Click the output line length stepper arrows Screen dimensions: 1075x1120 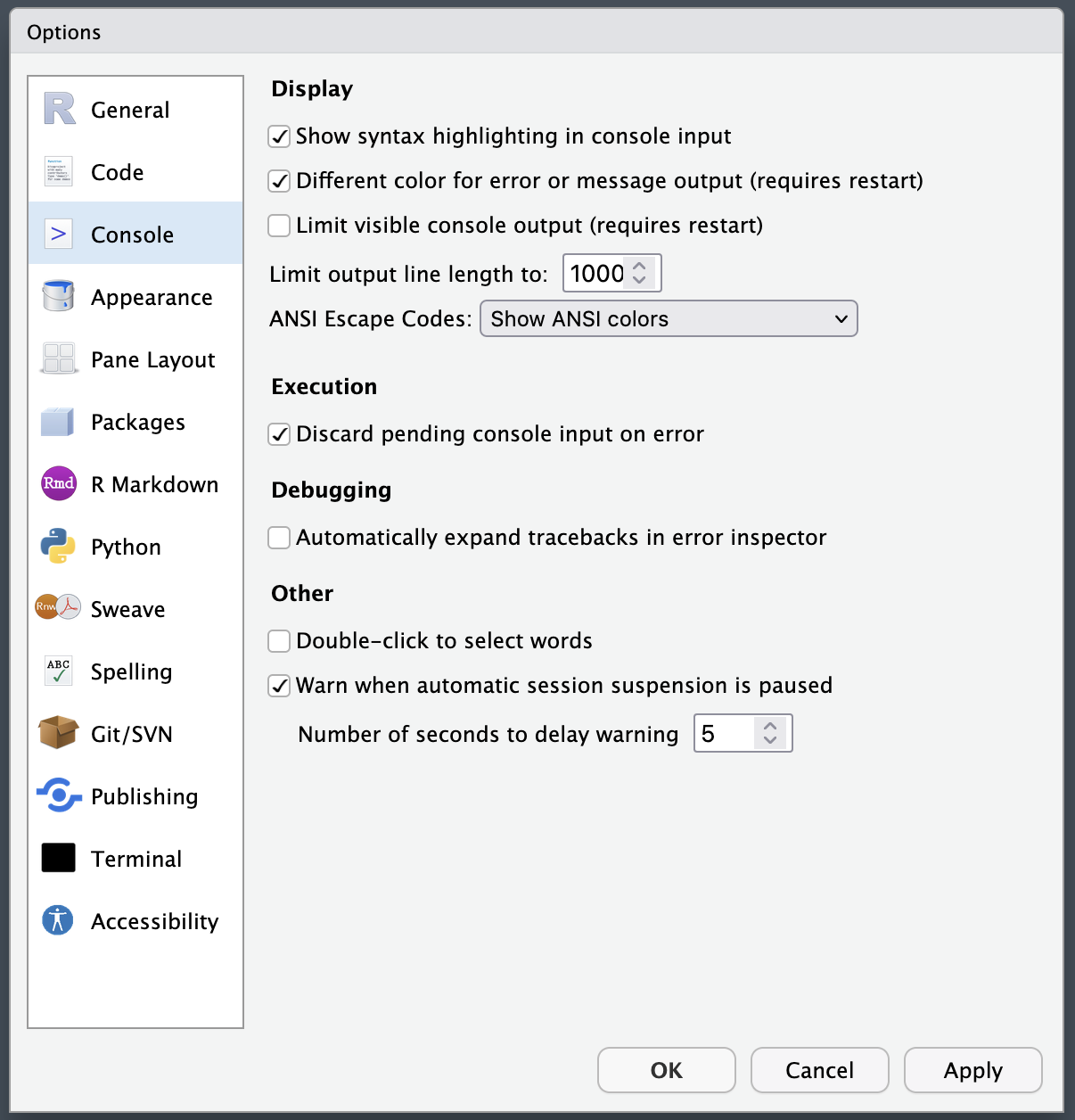coord(639,273)
